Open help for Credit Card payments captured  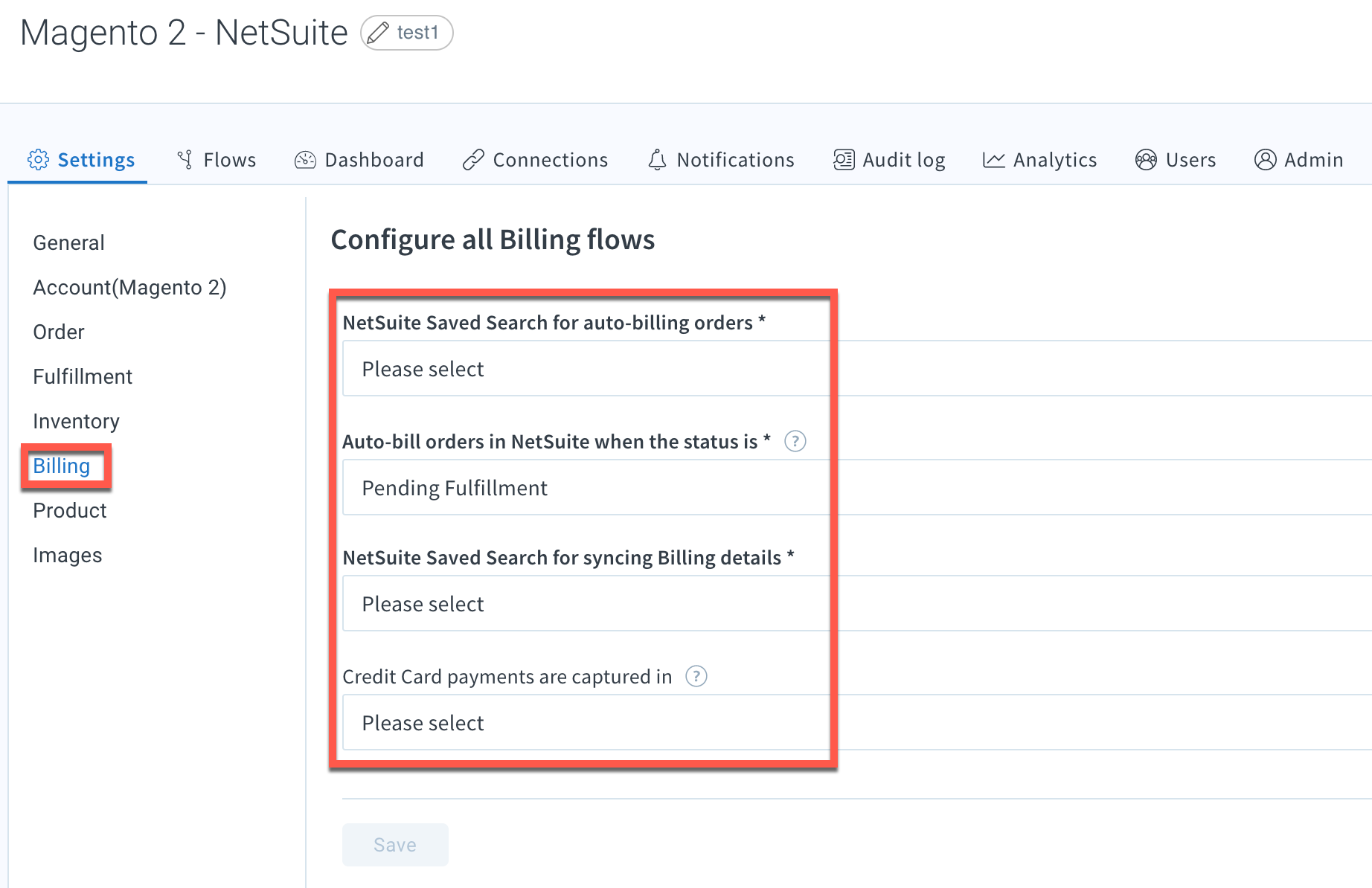(696, 676)
